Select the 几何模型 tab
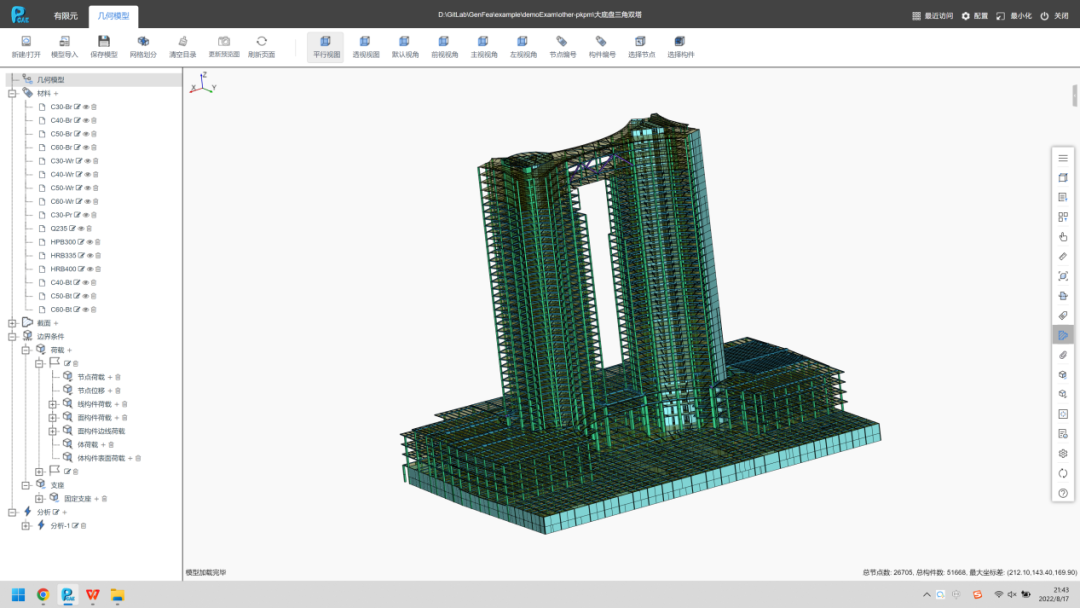Screen dimensions: 1080x608 [x=114, y=16]
